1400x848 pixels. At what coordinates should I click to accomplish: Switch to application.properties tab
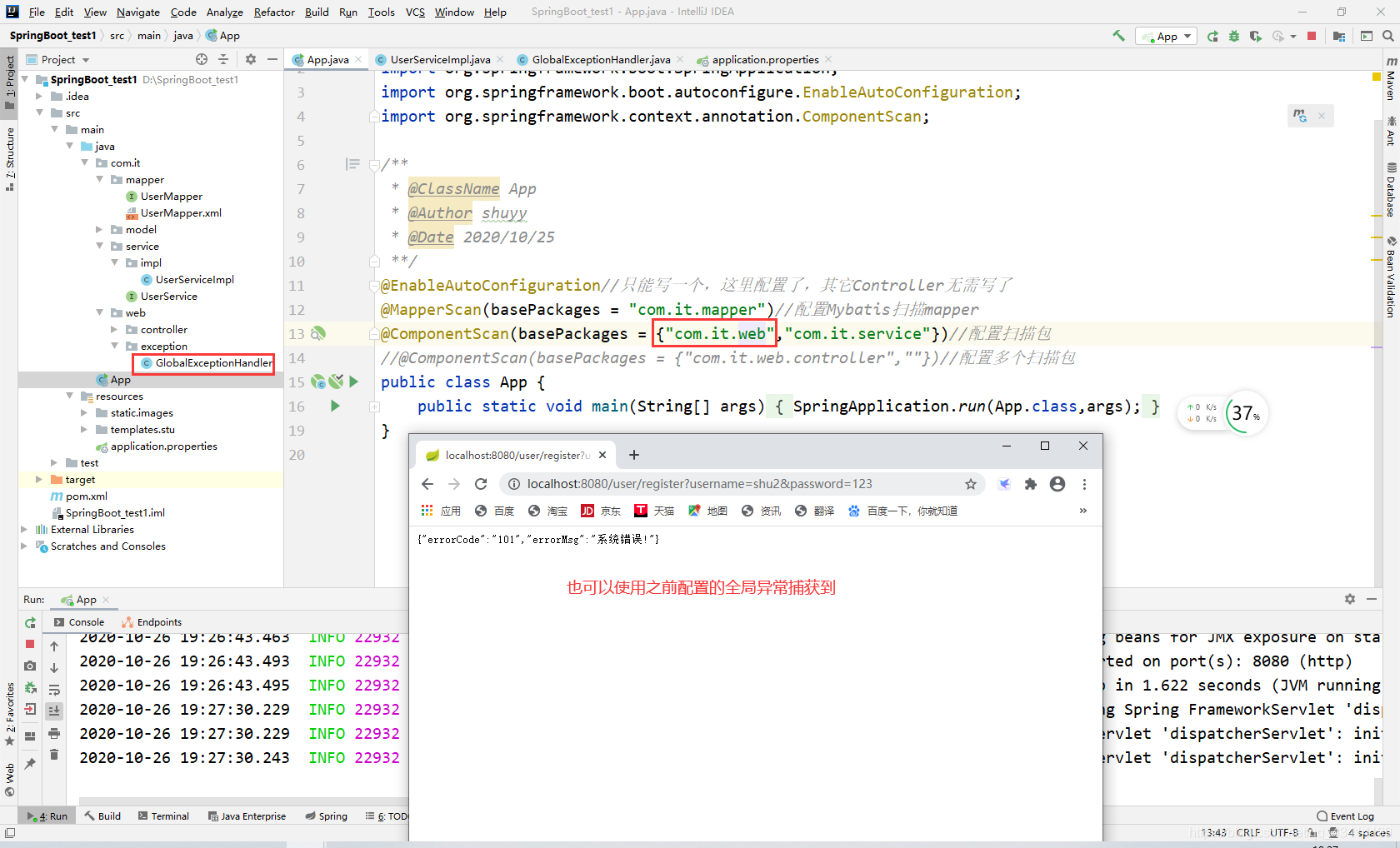click(765, 59)
